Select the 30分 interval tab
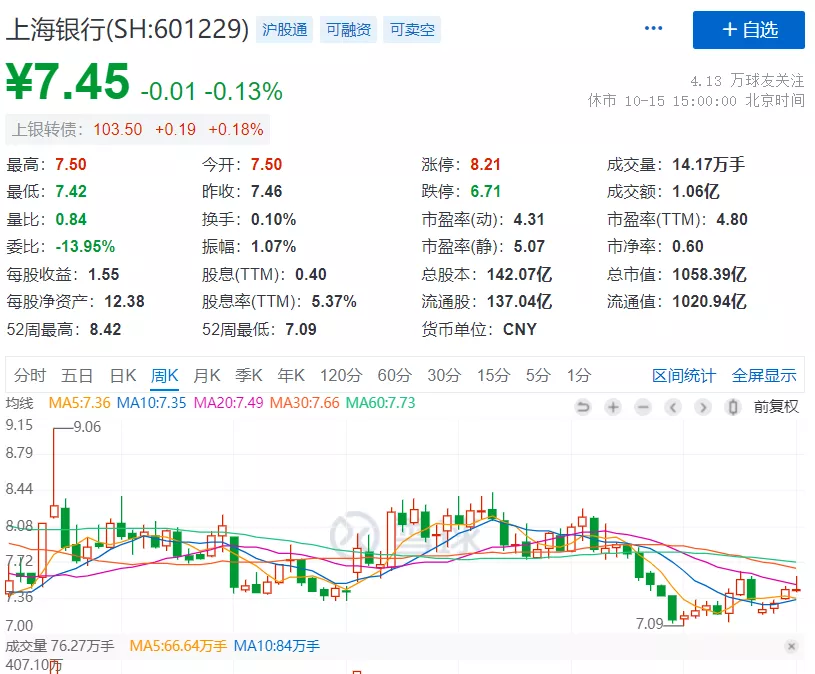Image resolution: width=815 pixels, height=674 pixels. [444, 375]
